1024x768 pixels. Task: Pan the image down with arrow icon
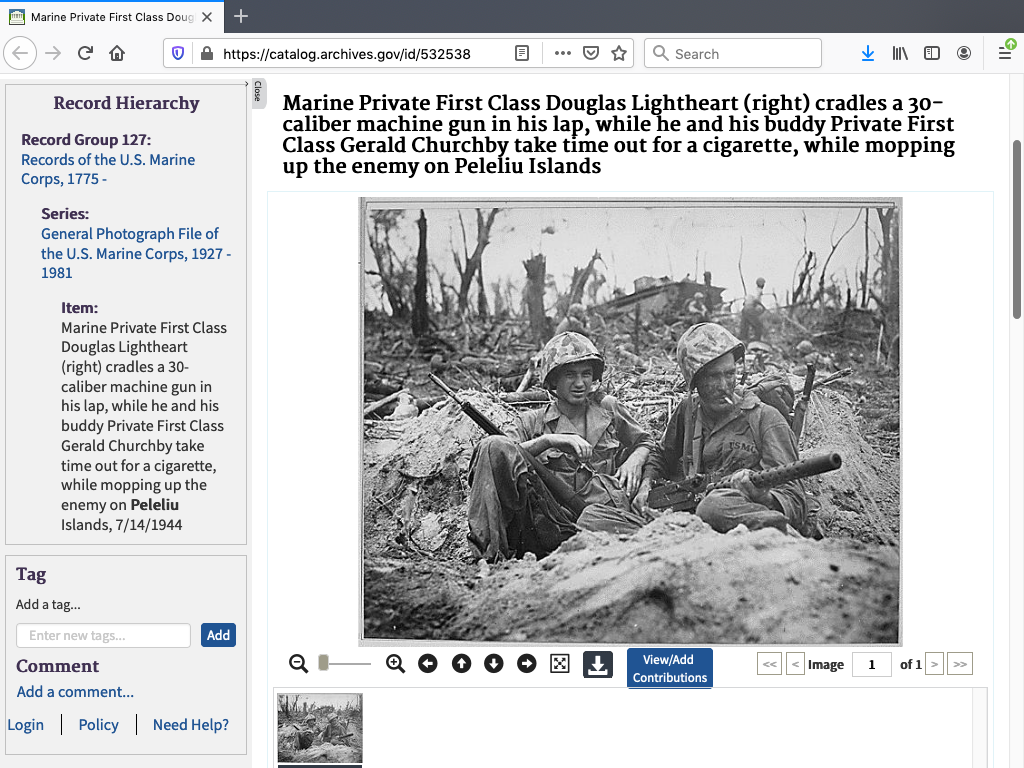pyautogui.click(x=494, y=664)
